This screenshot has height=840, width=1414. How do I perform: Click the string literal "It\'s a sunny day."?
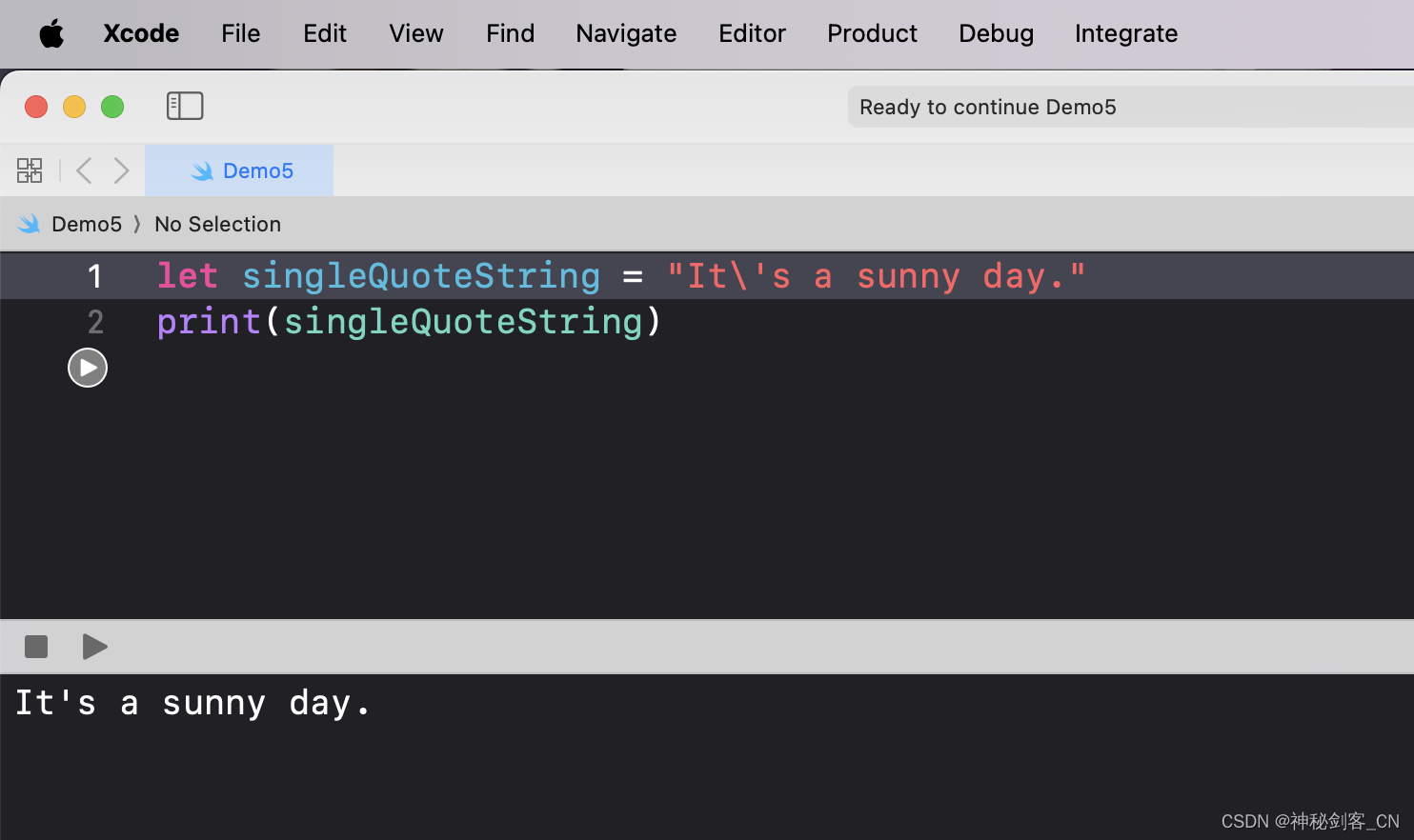point(877,276)
